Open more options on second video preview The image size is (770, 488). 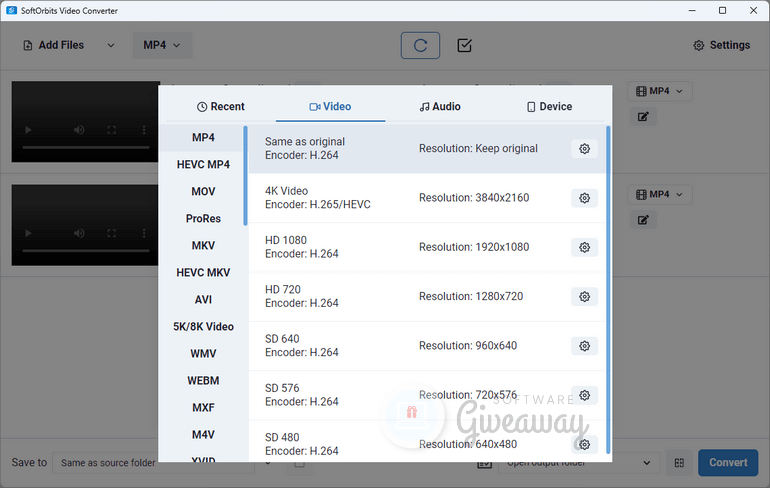tap(144, 233)
